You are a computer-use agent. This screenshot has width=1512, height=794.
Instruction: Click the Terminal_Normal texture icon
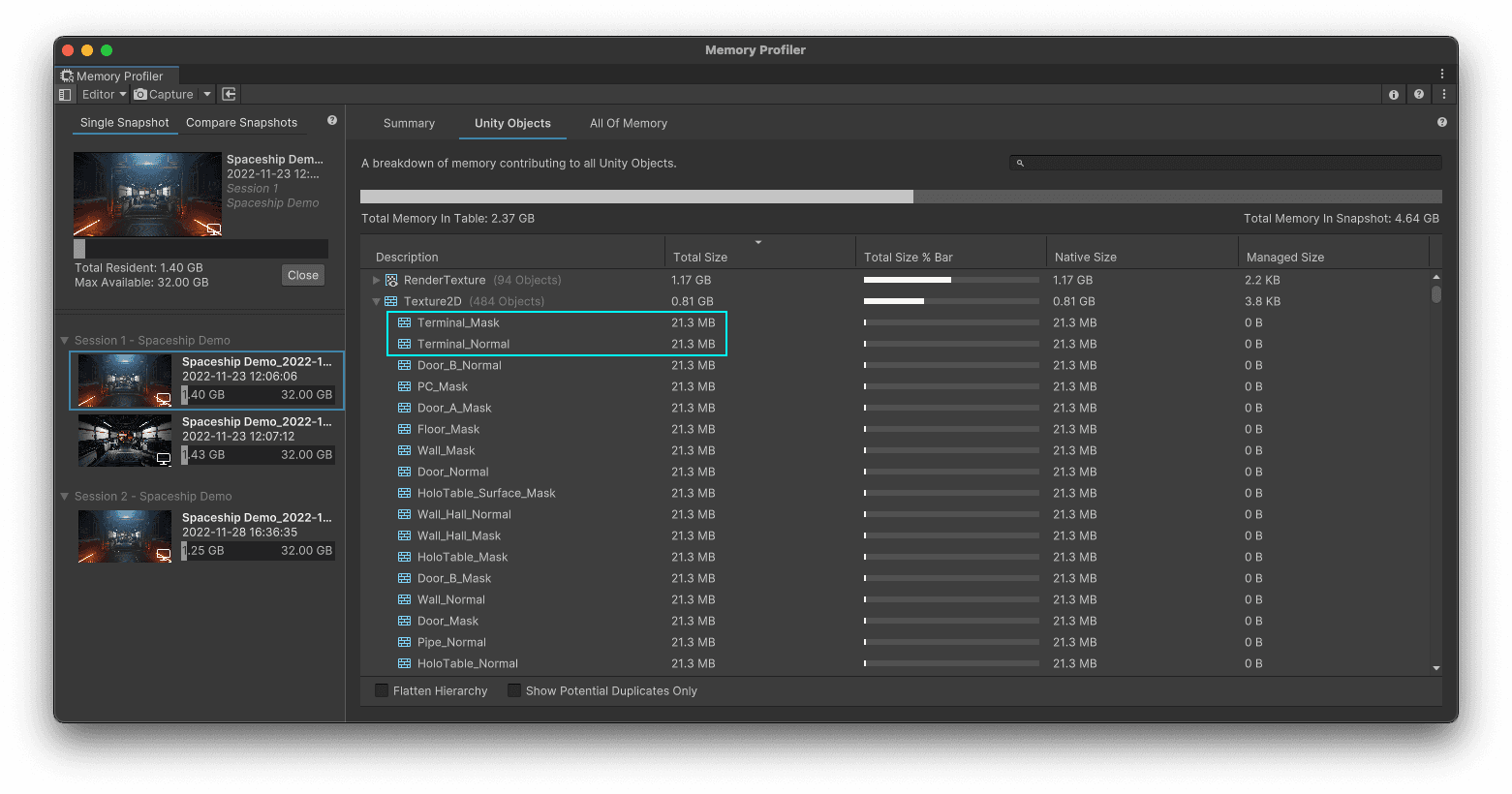tap(405, 344)
